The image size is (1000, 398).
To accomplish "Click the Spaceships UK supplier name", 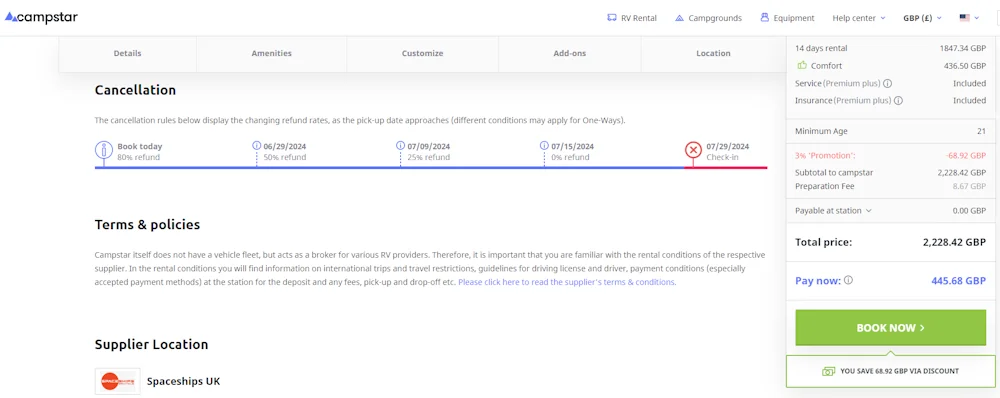I will click(184, 381).
